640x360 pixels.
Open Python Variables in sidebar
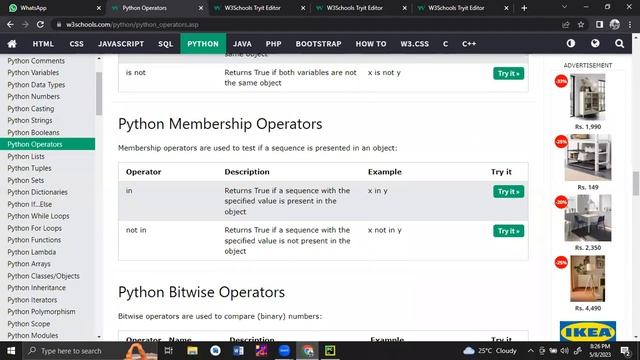pyautogui.click(x=33, y=73)
